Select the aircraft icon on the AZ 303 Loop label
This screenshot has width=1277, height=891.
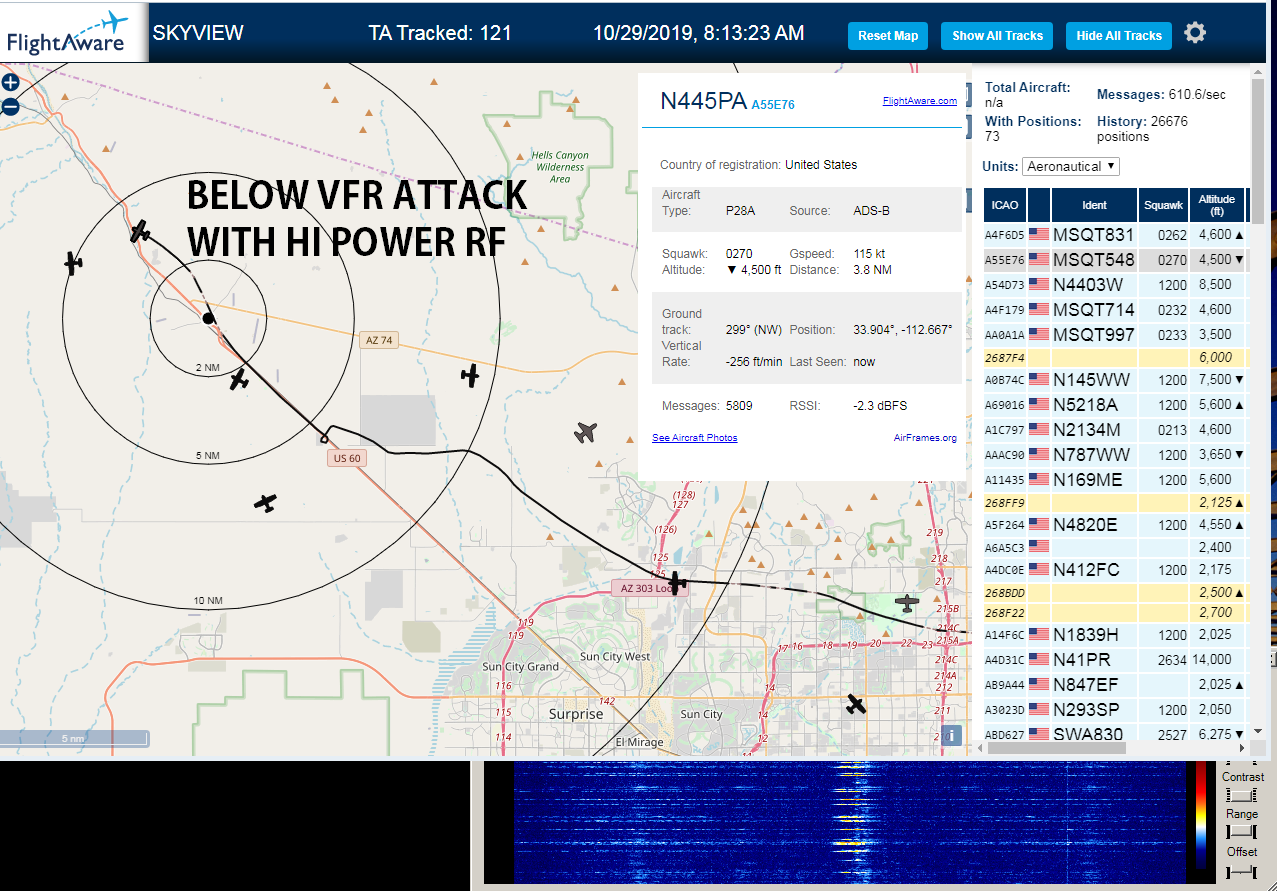tap(678, 581)
